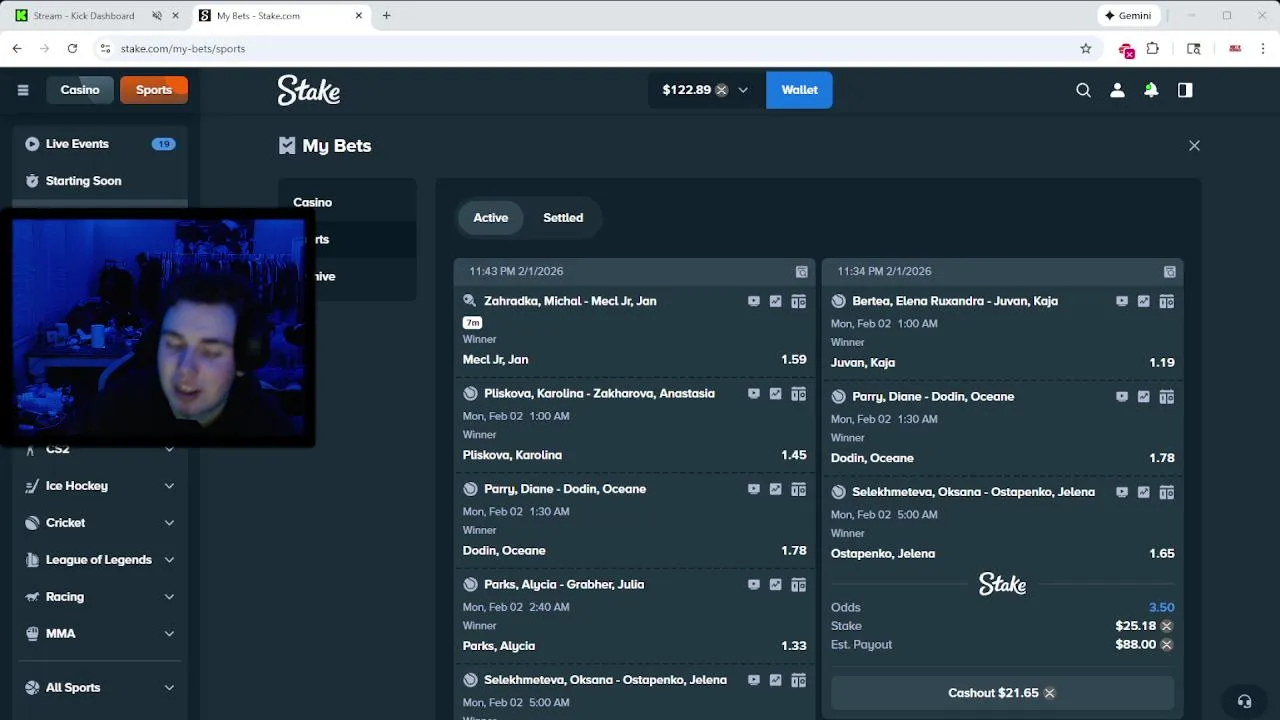This screenshot has height=720, width=1280.
Task: Toggle the side panel icon in header
Action: [x=1185, y=90]
